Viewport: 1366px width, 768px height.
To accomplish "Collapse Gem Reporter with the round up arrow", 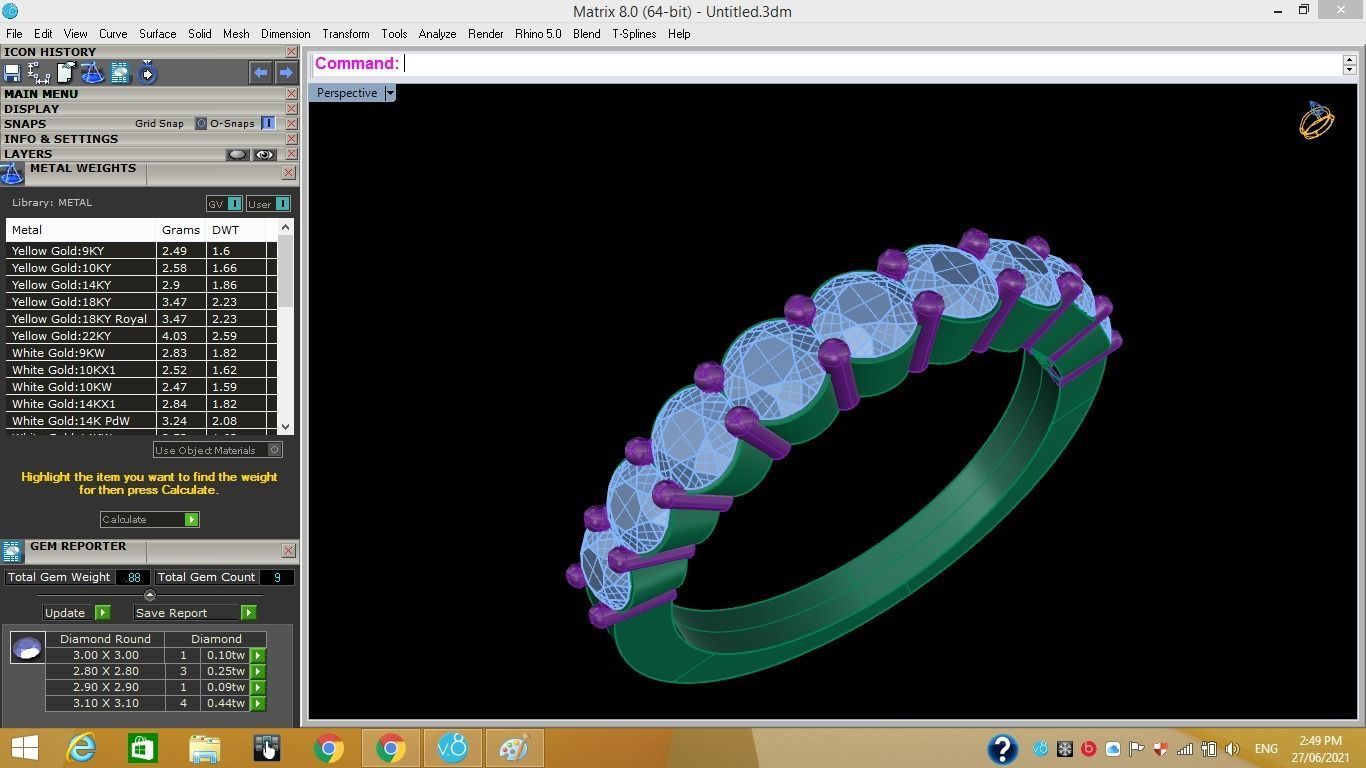I will (150, 595).
